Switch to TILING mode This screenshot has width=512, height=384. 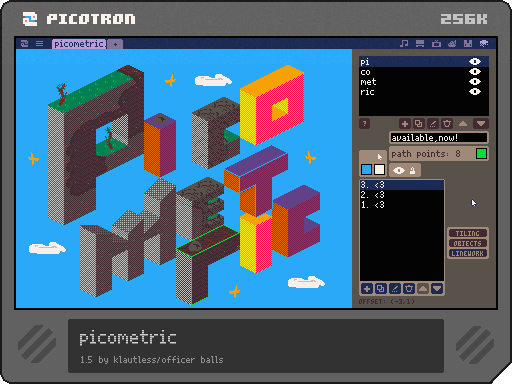coord(467,233)
